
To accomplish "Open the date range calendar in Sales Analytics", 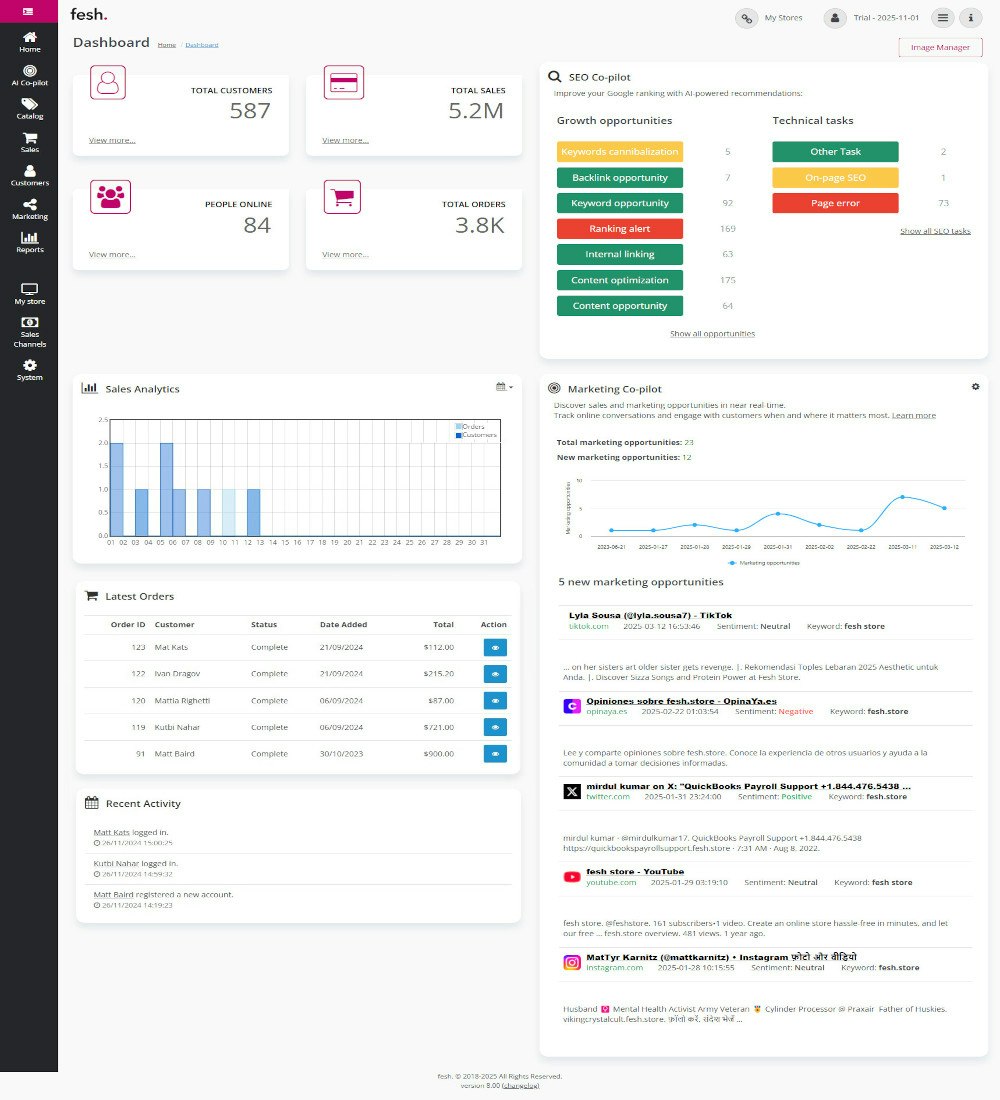I will click(x=503, y=387).
